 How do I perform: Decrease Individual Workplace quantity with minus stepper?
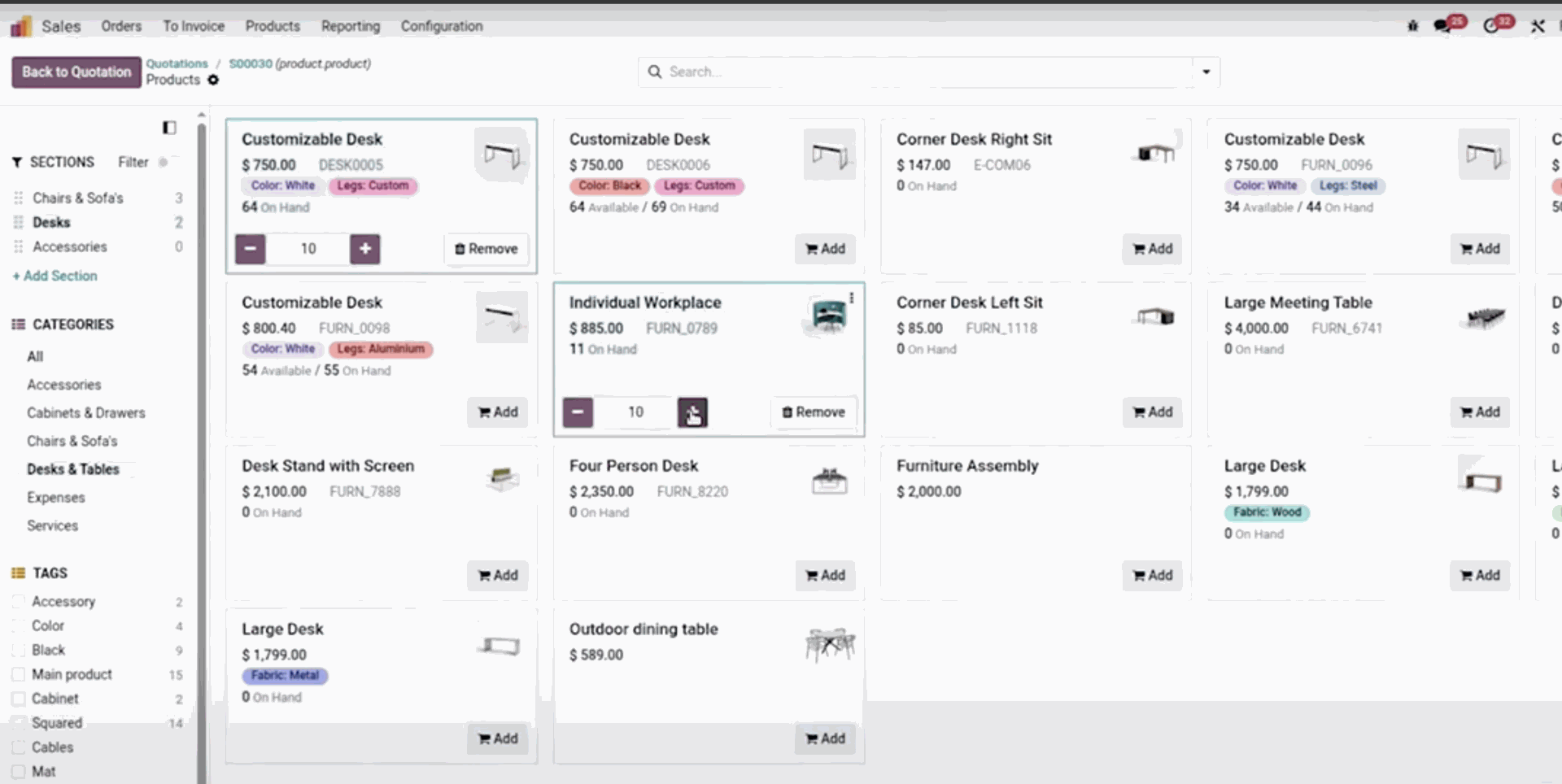[x=578, y=412]
